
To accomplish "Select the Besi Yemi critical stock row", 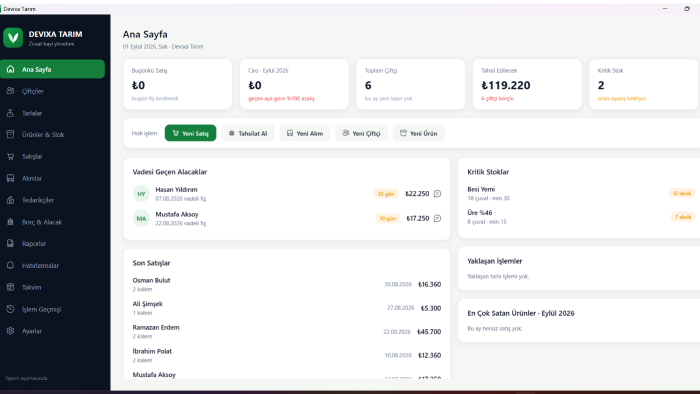I will point(579,193).
